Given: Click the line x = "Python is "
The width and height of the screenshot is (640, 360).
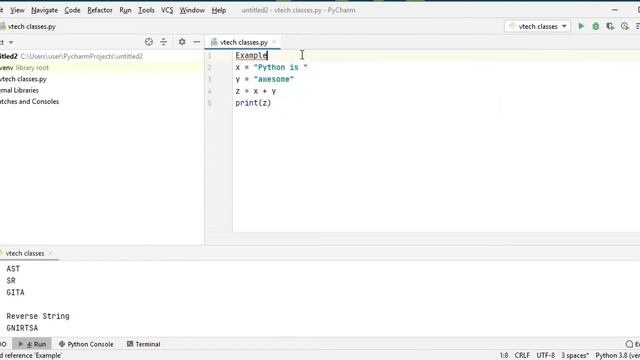Looking at the screenshot, I should tap(271, 67).
